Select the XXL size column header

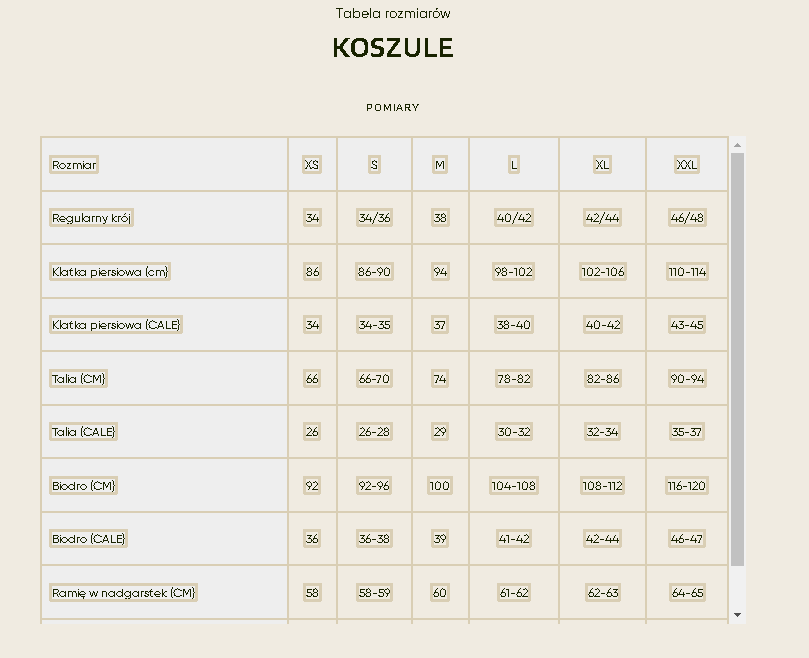687,165
